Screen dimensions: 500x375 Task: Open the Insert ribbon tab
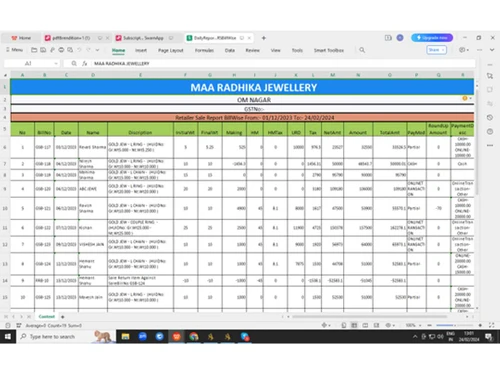[x=141, y=50]
